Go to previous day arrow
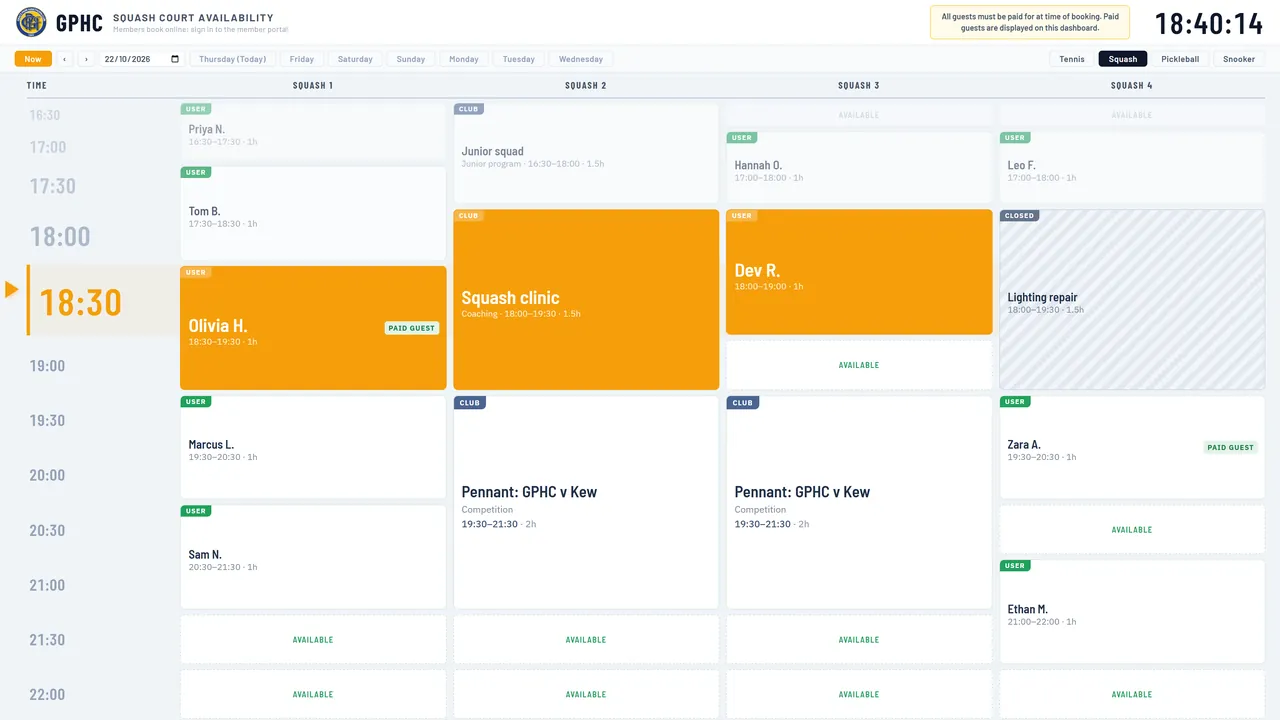This screenshot has height=720, width=1280. click(65, 59)
